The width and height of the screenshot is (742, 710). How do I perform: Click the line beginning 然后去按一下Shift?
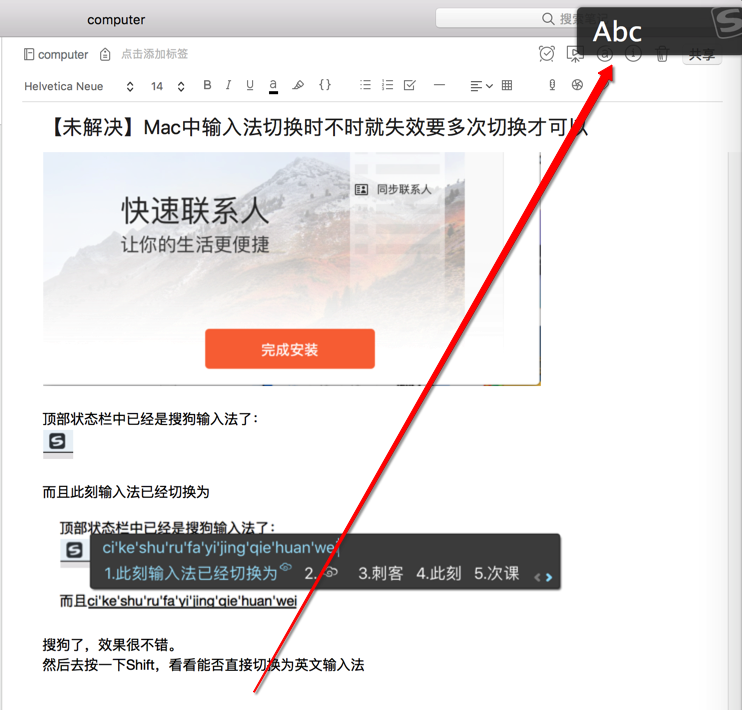[x=203, y=665]
